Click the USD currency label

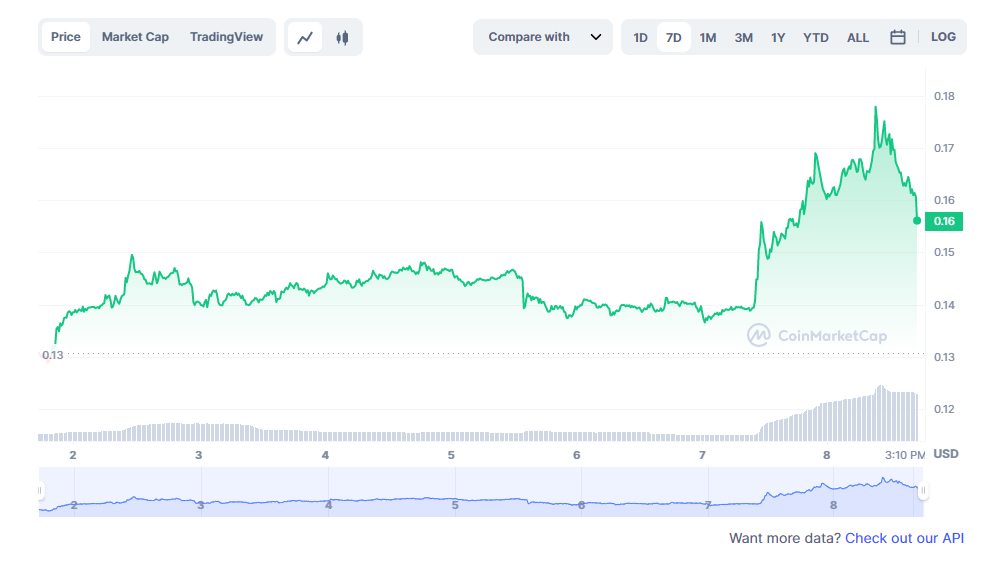[946, 454]
